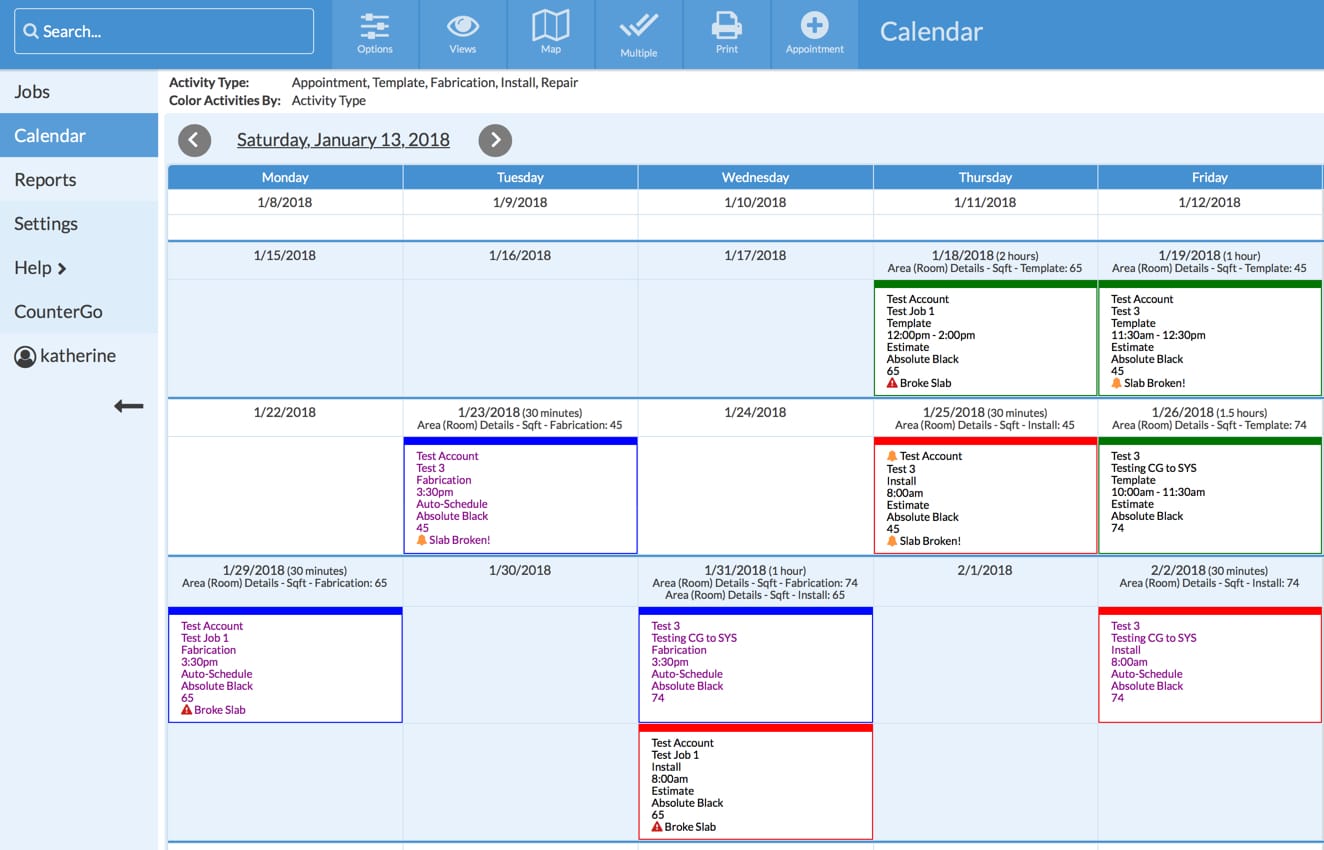Open the date picker for Saturday, January 13, 2018
The height and width of the screenshot is (850, 1324).
343,140
